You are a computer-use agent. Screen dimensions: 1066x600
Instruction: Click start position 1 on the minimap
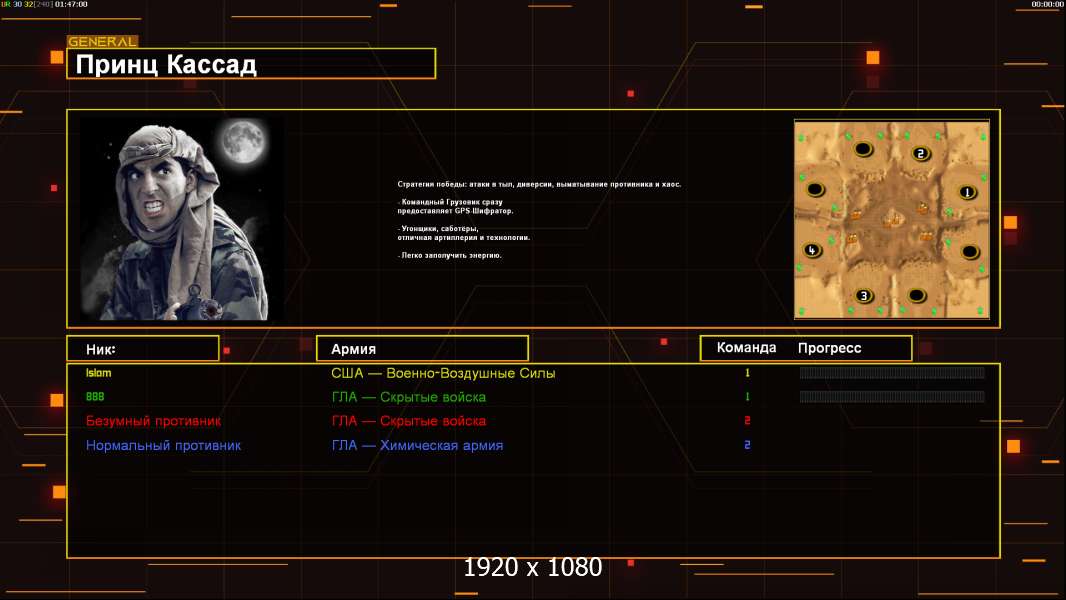(x=966, y=191)
